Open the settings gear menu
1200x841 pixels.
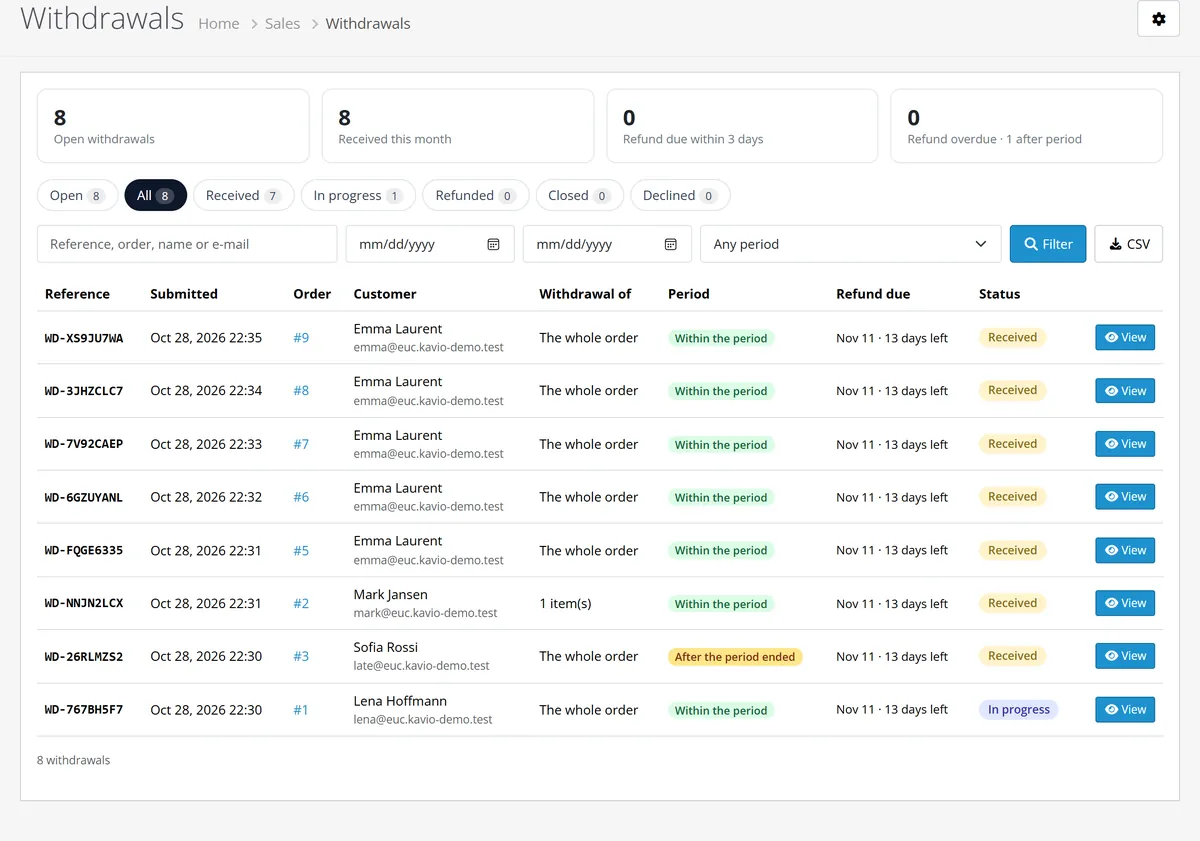(1159, 19)
